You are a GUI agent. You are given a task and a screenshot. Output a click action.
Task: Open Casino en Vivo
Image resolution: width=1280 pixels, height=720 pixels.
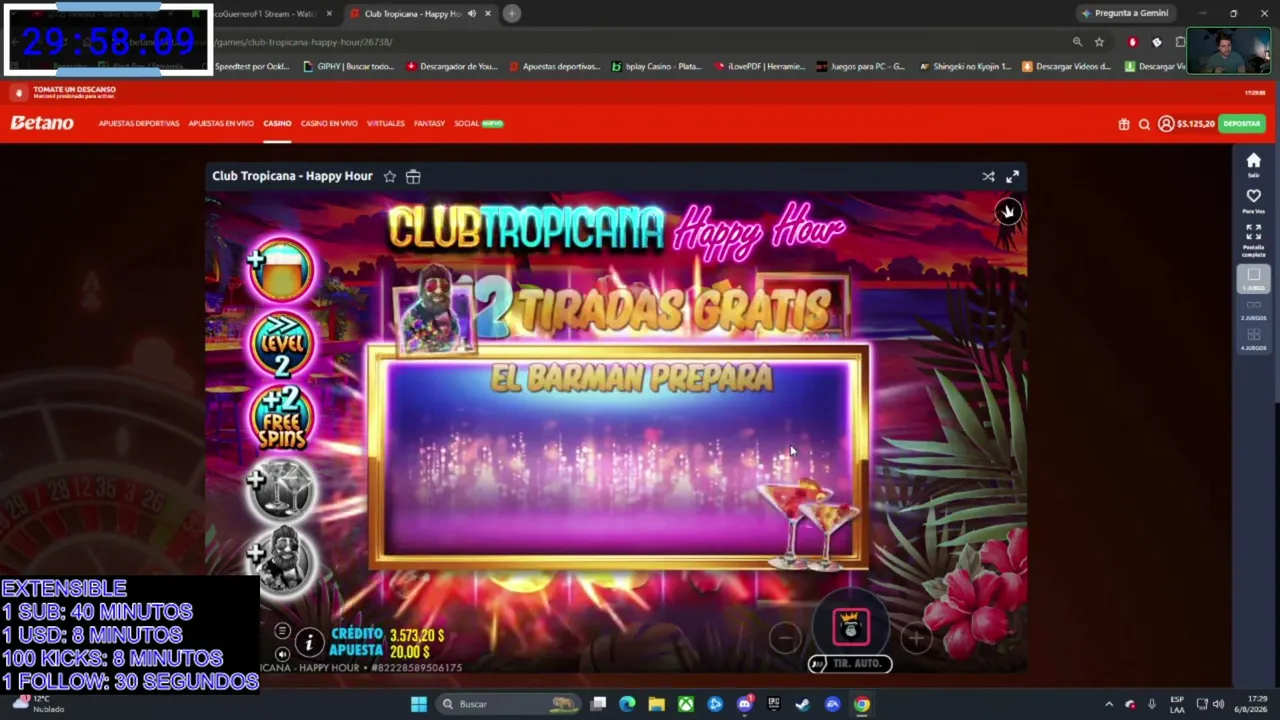pos(329,123)
